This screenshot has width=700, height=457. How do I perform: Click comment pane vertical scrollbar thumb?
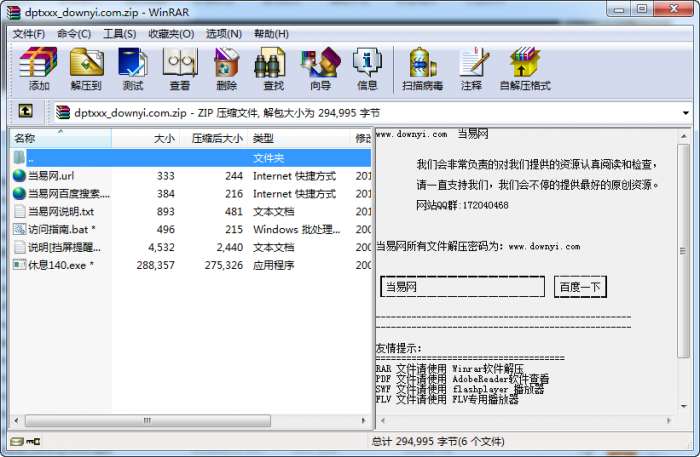(x=683, y=251)
